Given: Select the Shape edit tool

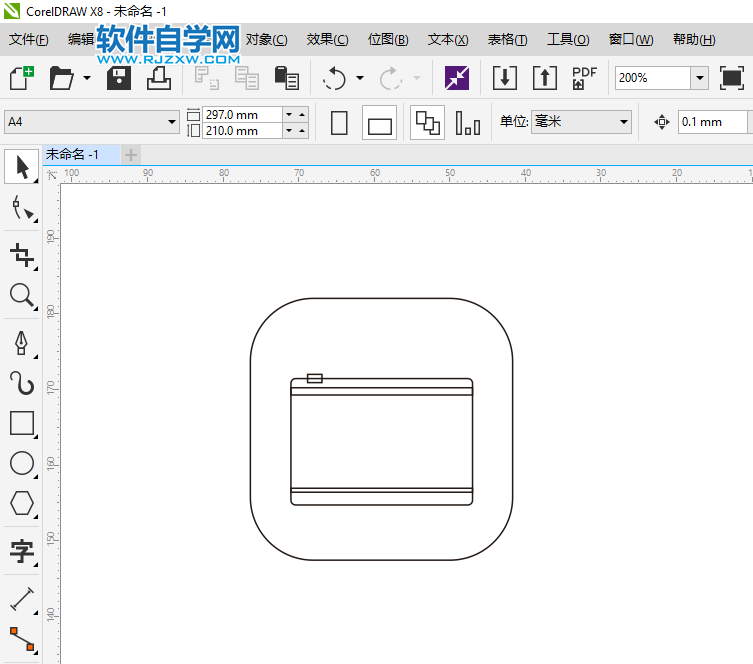Looking at the screenshot, I should [x=22, y=209].
